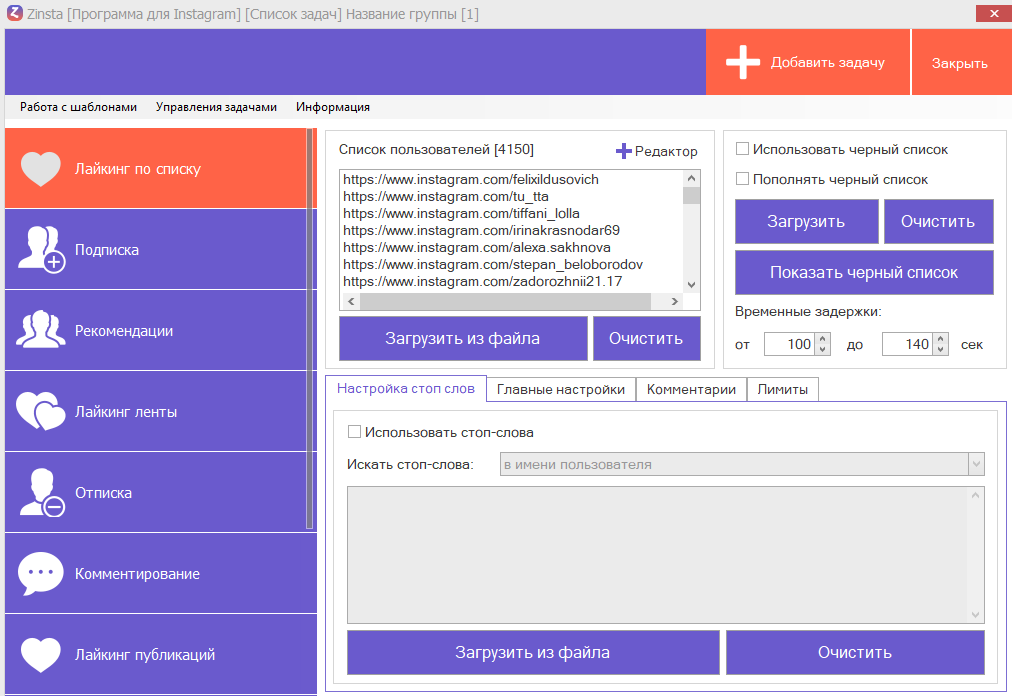Switch to Лимиты tab
1012x696 pixels.
[782, 389]
